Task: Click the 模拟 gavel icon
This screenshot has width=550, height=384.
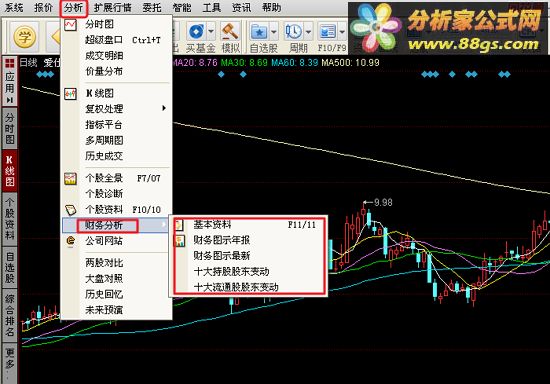Action: [x=230, y=32]
